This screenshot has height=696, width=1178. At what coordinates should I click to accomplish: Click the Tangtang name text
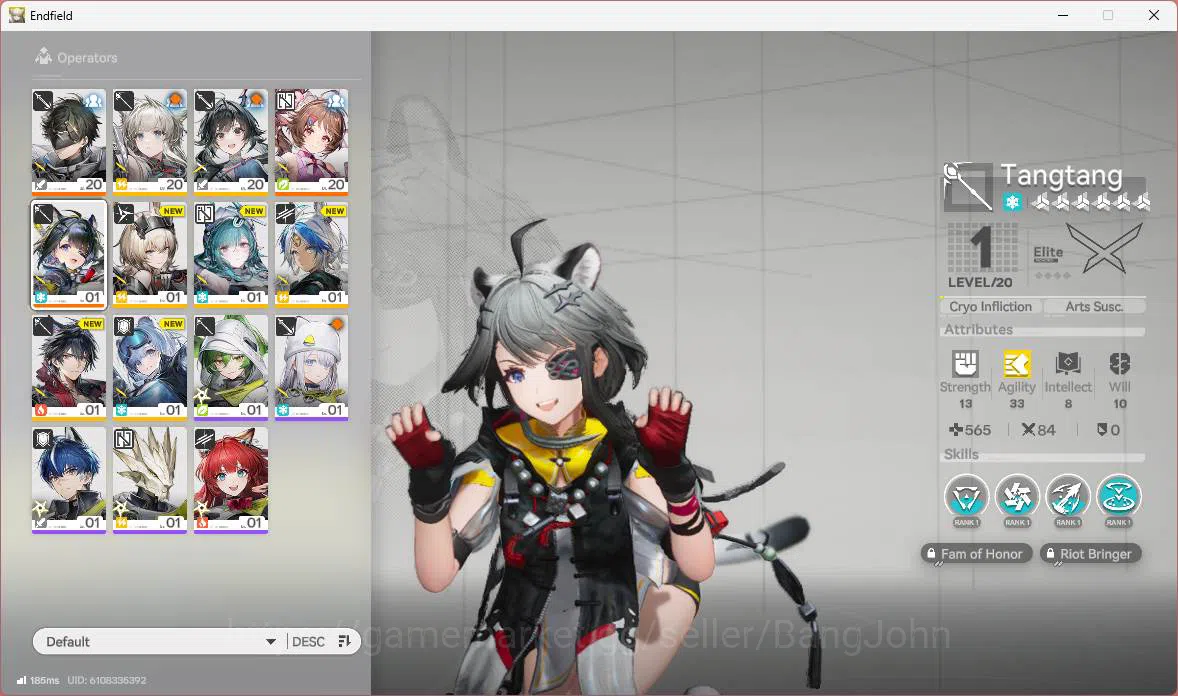1062,175
